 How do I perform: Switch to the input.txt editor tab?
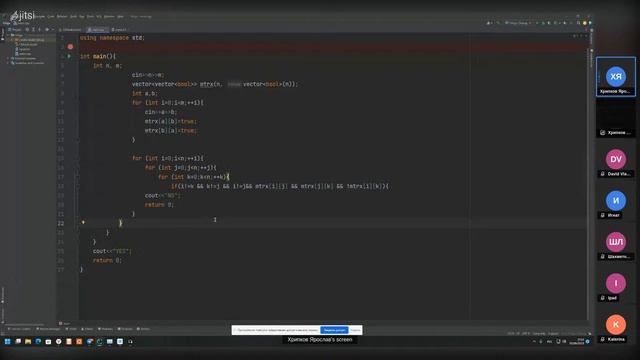coord(120,30)
